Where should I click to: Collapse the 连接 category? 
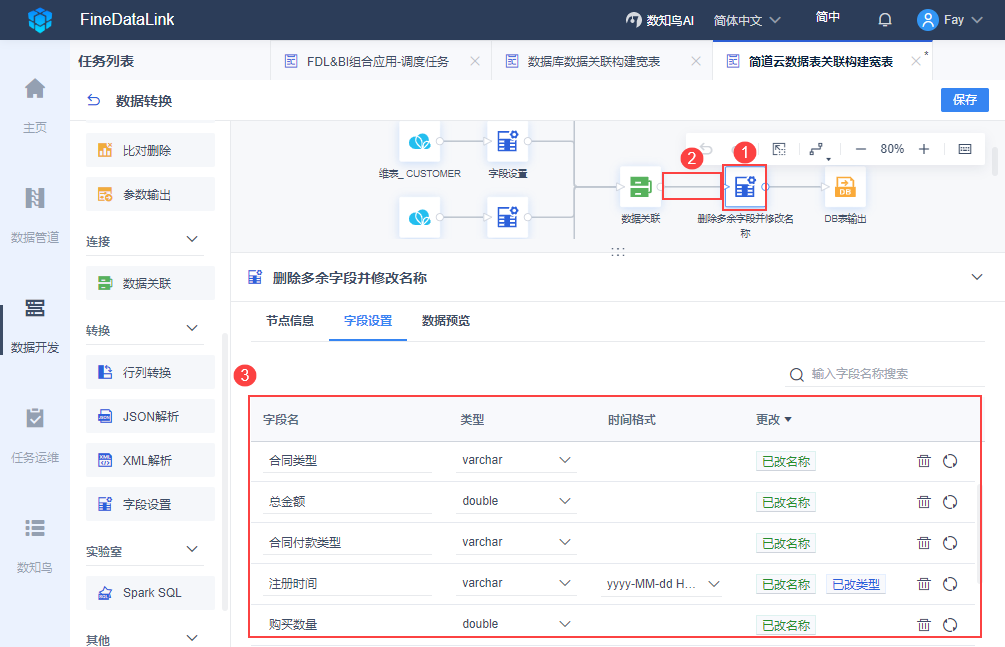(192, 240)
